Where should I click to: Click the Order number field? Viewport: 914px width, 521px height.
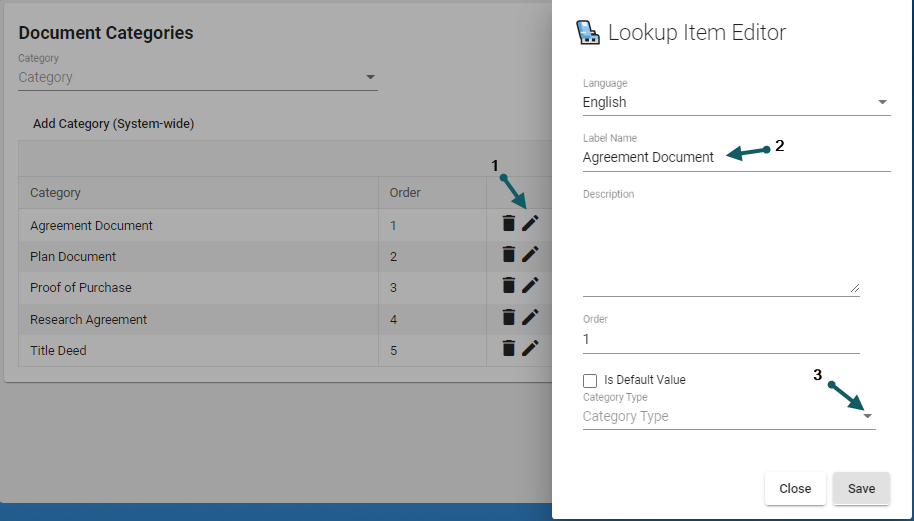[720, 339]
